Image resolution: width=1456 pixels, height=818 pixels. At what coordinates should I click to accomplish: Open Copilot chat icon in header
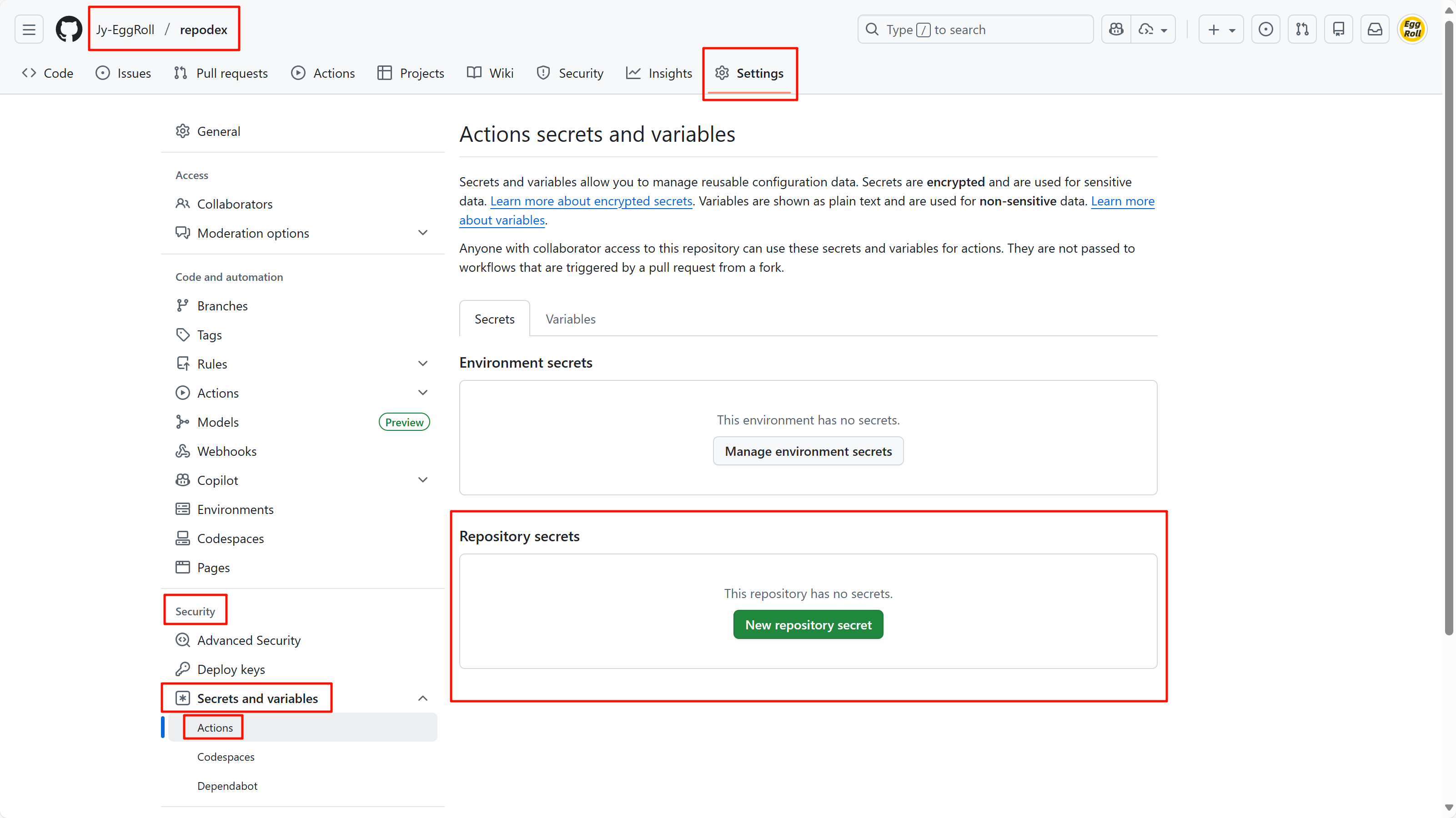point(1116,30)
